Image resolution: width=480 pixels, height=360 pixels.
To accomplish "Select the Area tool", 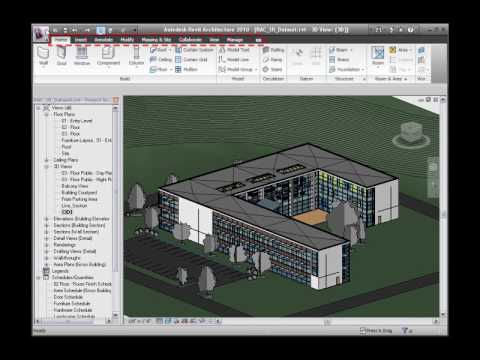I will (x=399, y=50).
